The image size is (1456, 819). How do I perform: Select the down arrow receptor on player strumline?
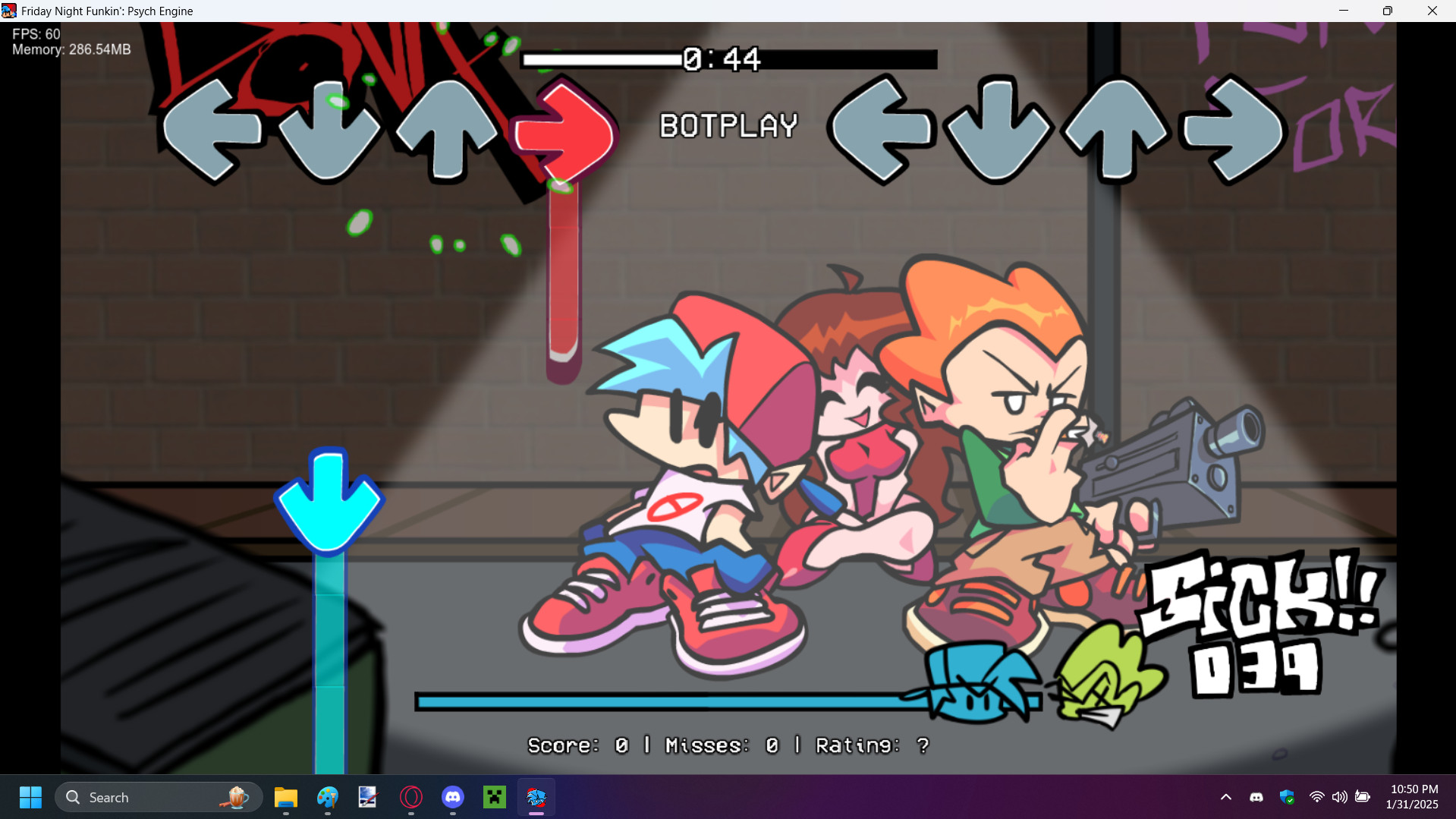coord(998,131)
